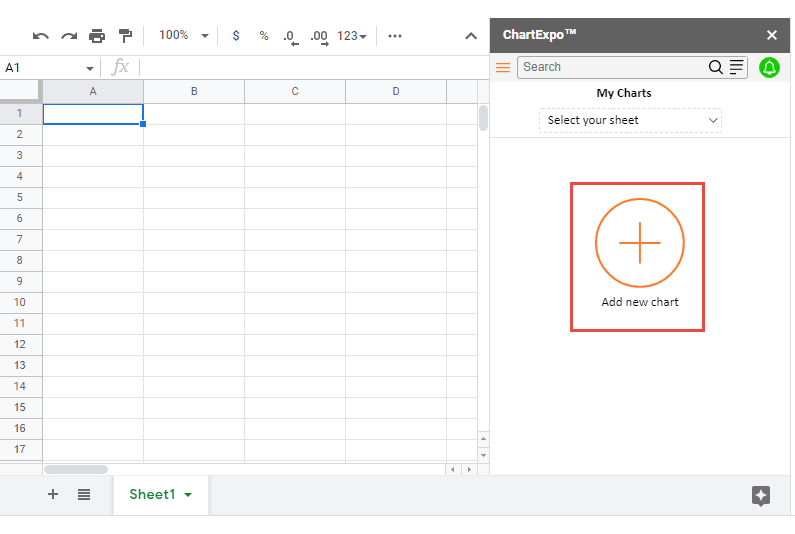Select row 5 header
795x534 pixels.
click(20, 197)
